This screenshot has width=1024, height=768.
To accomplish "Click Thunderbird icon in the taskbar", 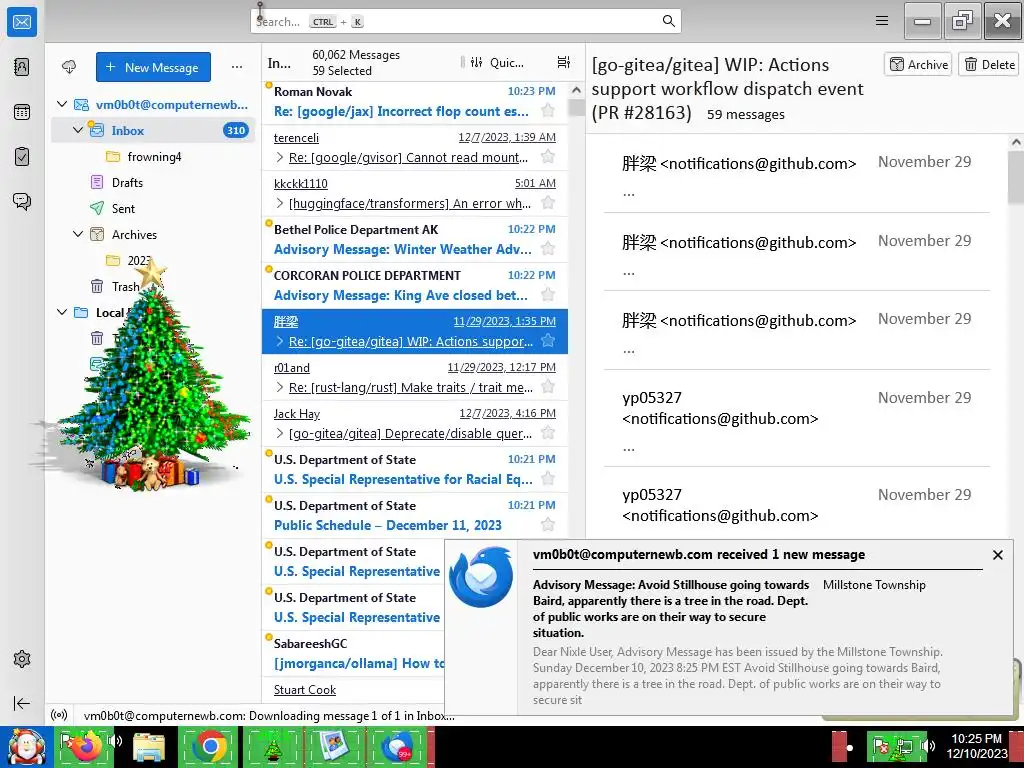I will point(397,747).
